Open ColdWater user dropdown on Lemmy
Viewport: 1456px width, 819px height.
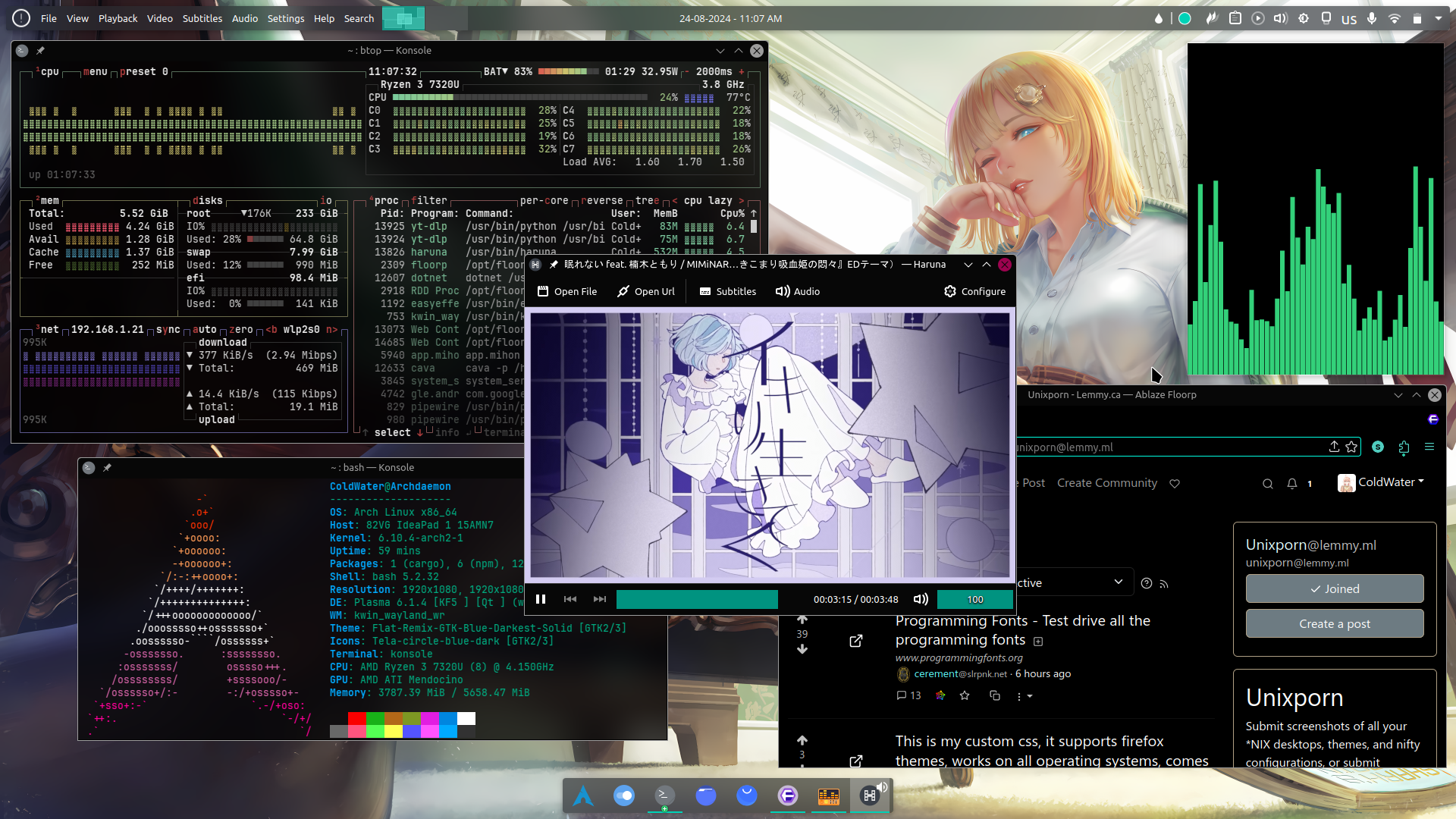click(x=1381, y=482)
